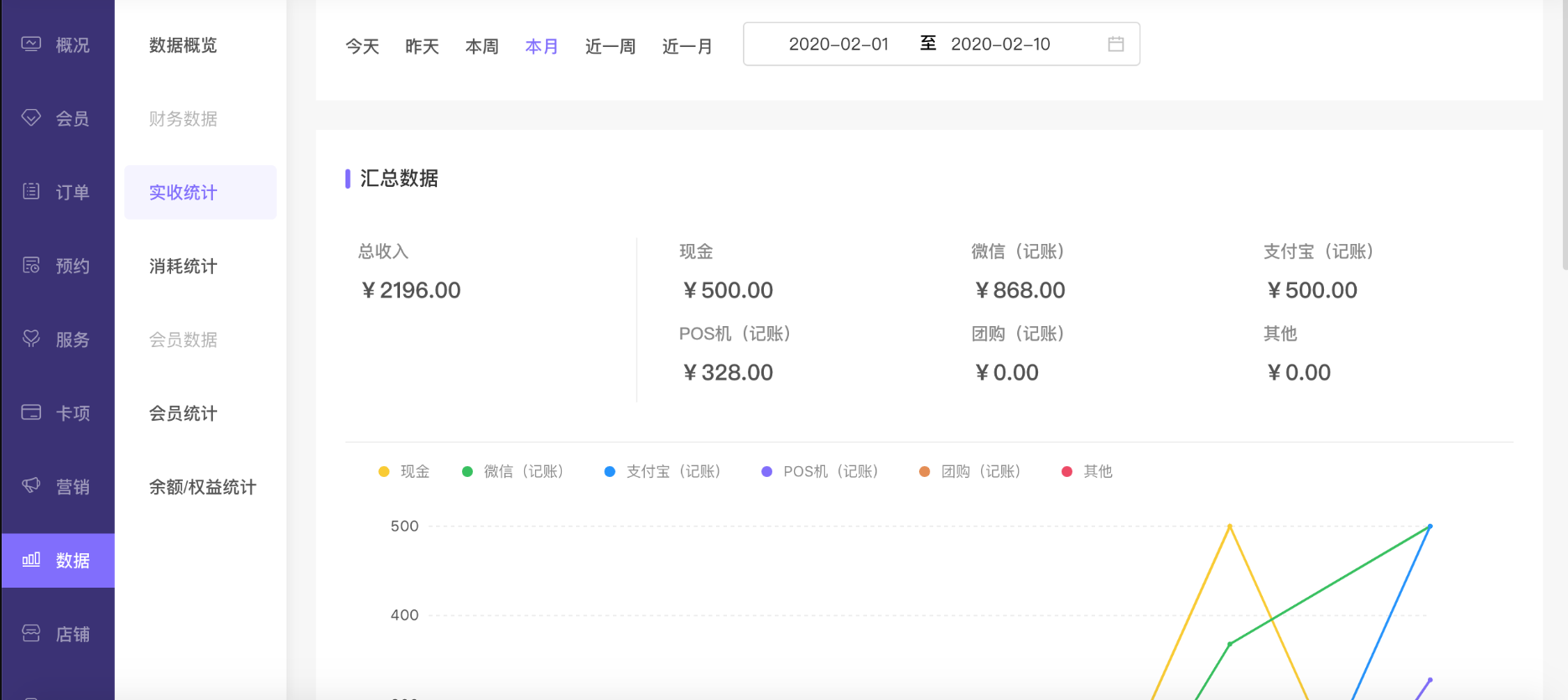Open 余额/权益统计 submenu item

(x=202, y=487)
